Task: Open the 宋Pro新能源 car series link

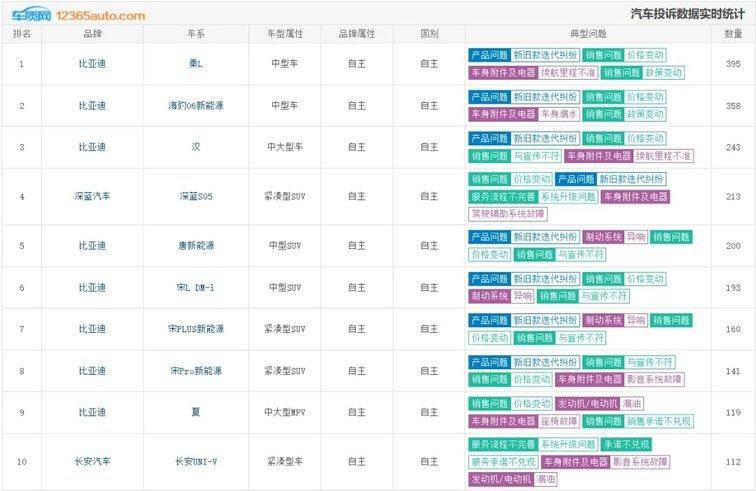Action: point(196,371)
